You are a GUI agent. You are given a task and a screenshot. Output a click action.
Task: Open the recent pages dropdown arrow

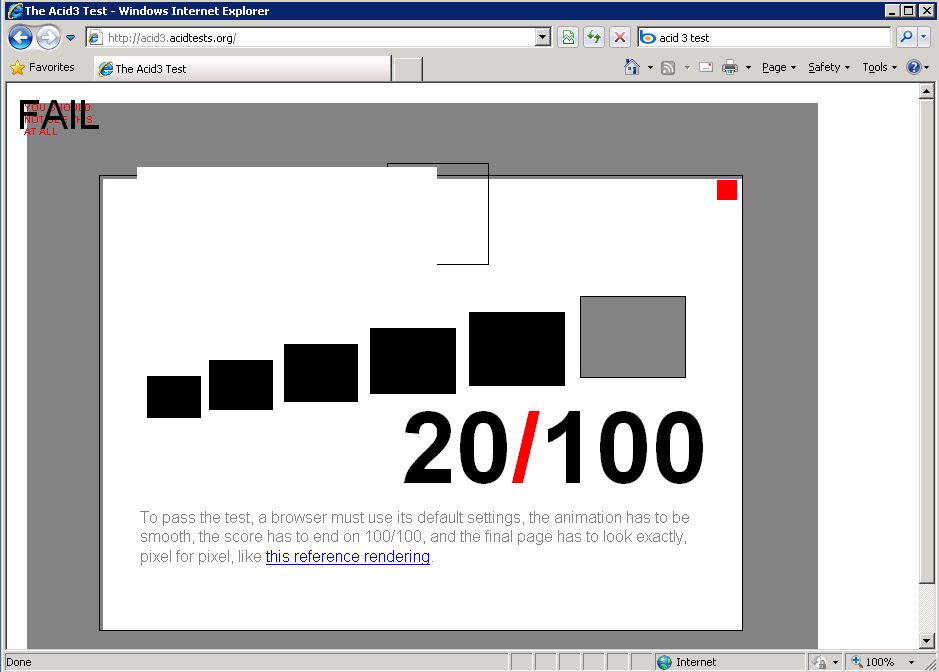click(71, 38)
